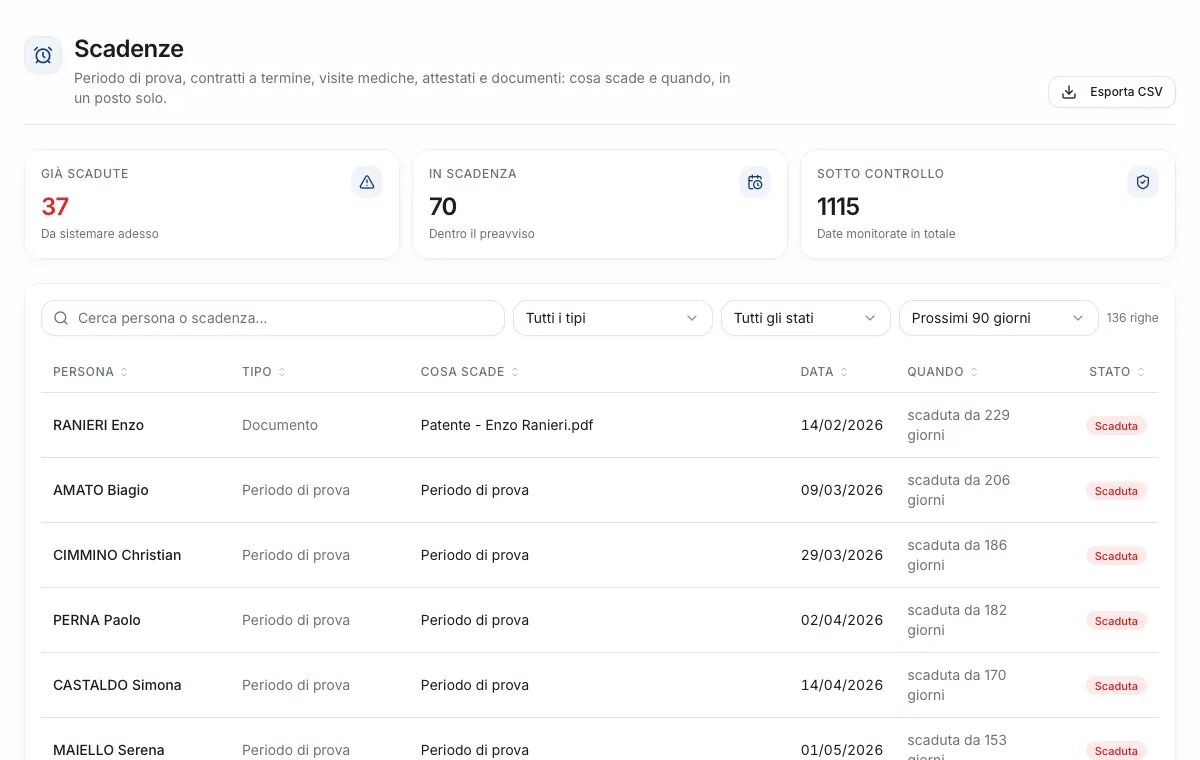Click Patente - Enzo Ranieri.pdf document name

click(x=507, y=425)
